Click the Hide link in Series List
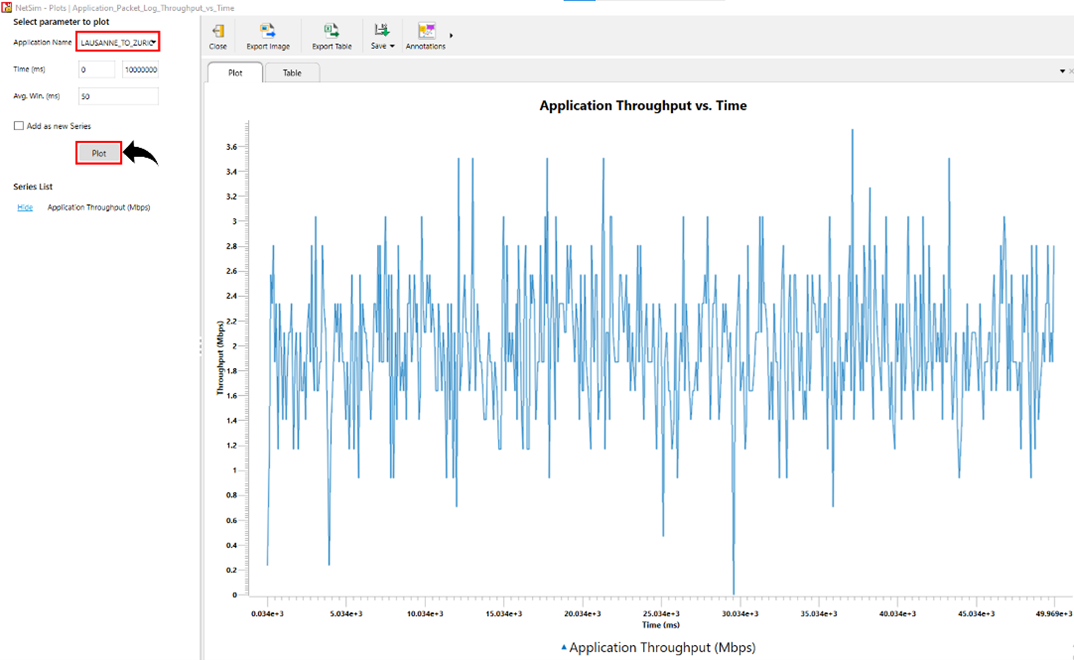The width and height of the screenshot is (1074, 660). pos(25,207)
